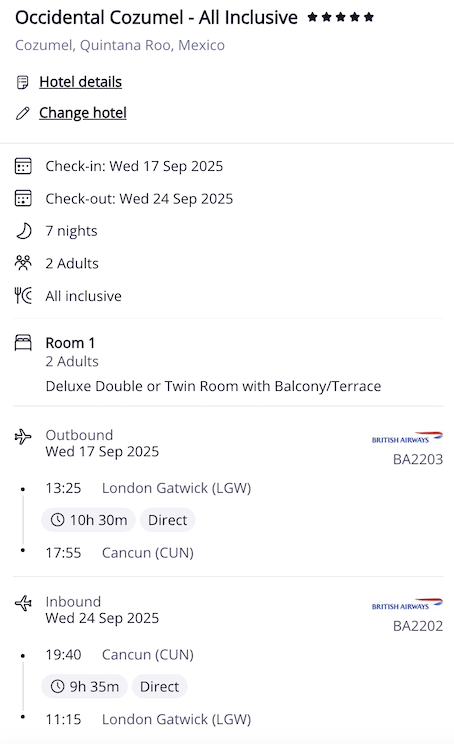Click the inbound Direct badge
The image size is (454, 744).
(159, 687)
